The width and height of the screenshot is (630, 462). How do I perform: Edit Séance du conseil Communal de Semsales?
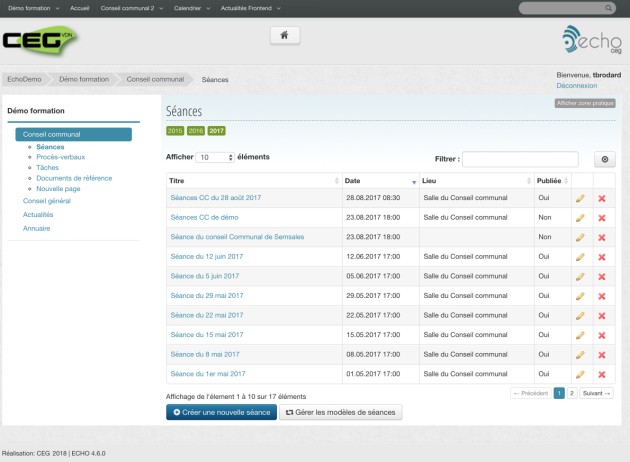coord(580,237)
